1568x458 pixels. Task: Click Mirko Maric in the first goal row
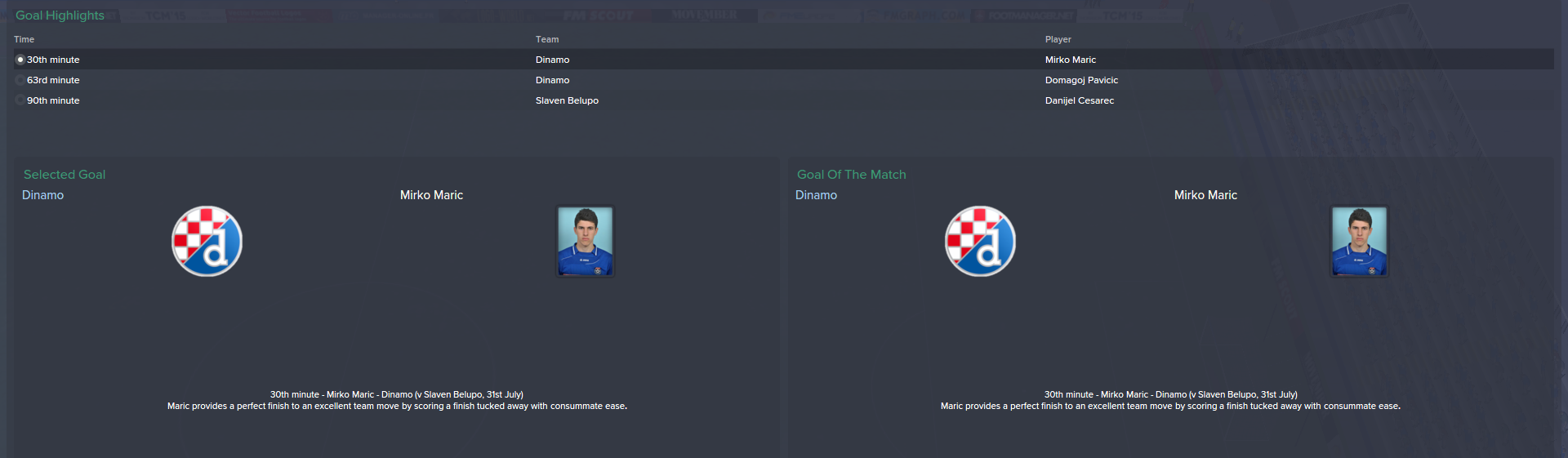point(1071,60)
